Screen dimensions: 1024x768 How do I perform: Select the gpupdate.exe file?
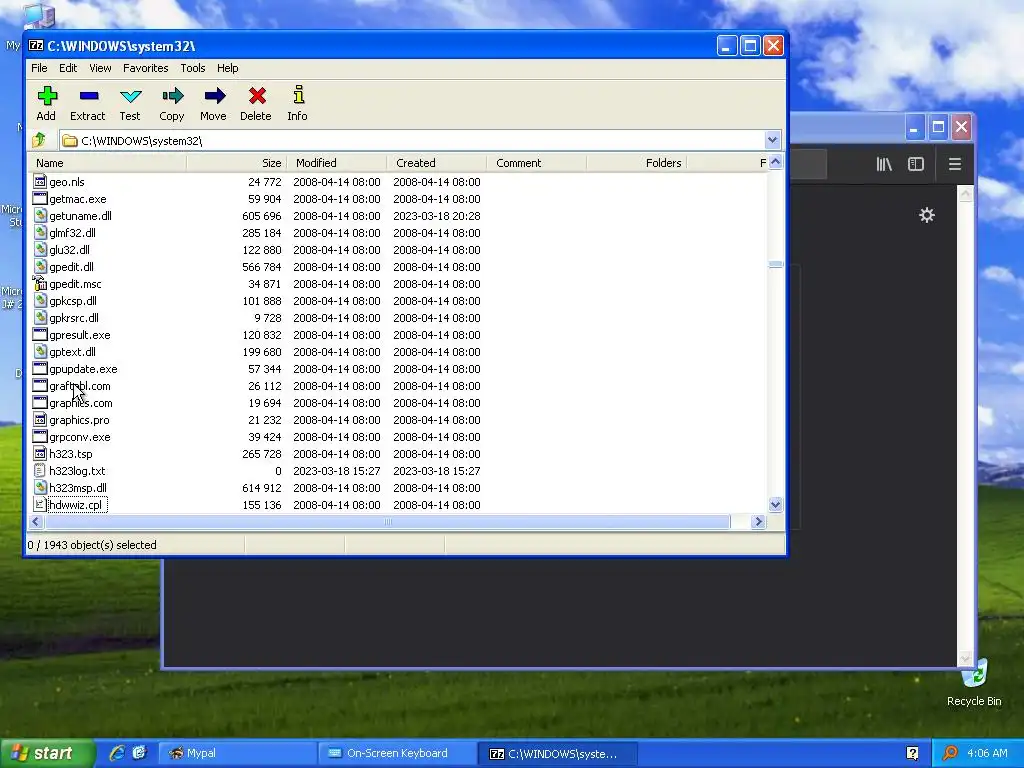pyautogui.click(x=83, y=368)
